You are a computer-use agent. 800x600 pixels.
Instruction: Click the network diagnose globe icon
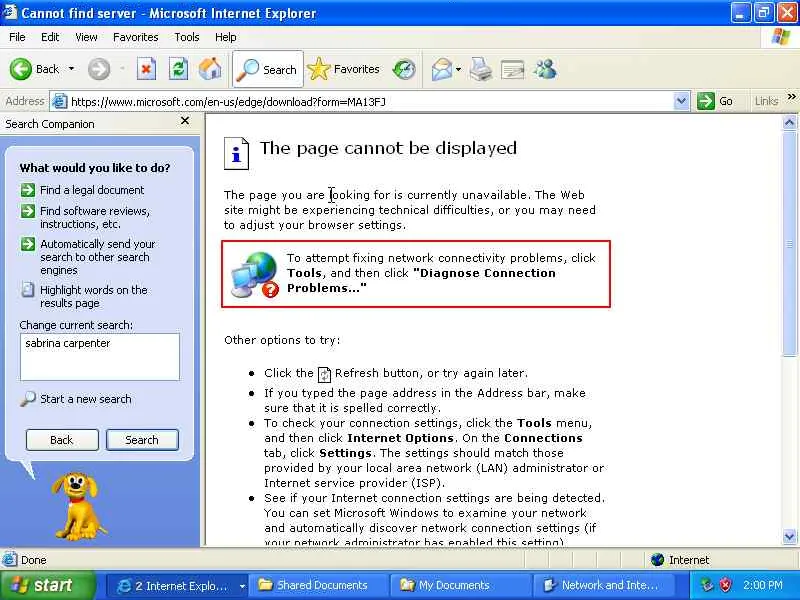(254, 274)
